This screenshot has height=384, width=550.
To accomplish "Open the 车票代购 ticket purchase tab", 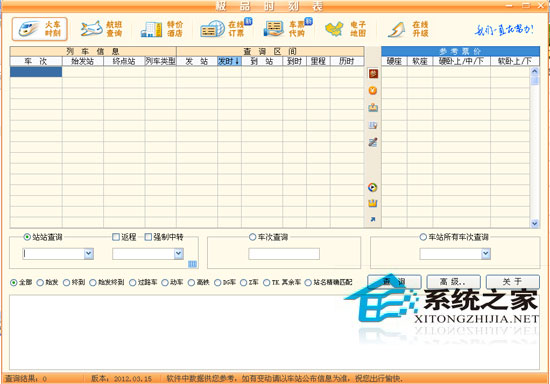I will tap(287, 28).
